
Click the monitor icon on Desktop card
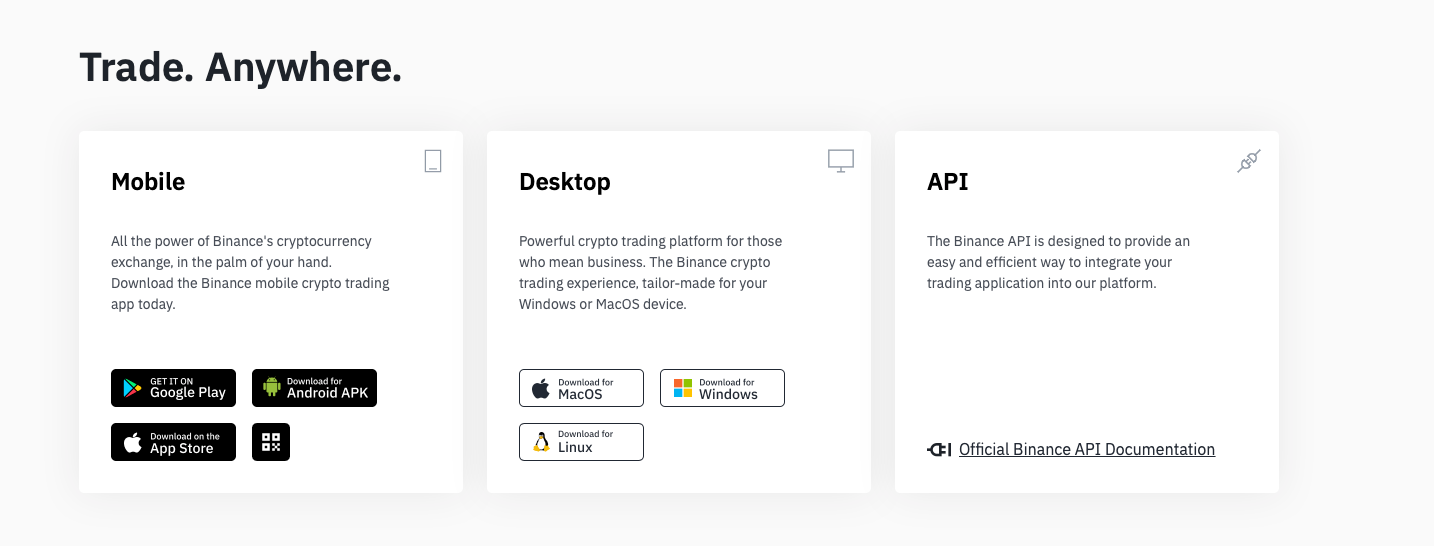click(841, 161)
